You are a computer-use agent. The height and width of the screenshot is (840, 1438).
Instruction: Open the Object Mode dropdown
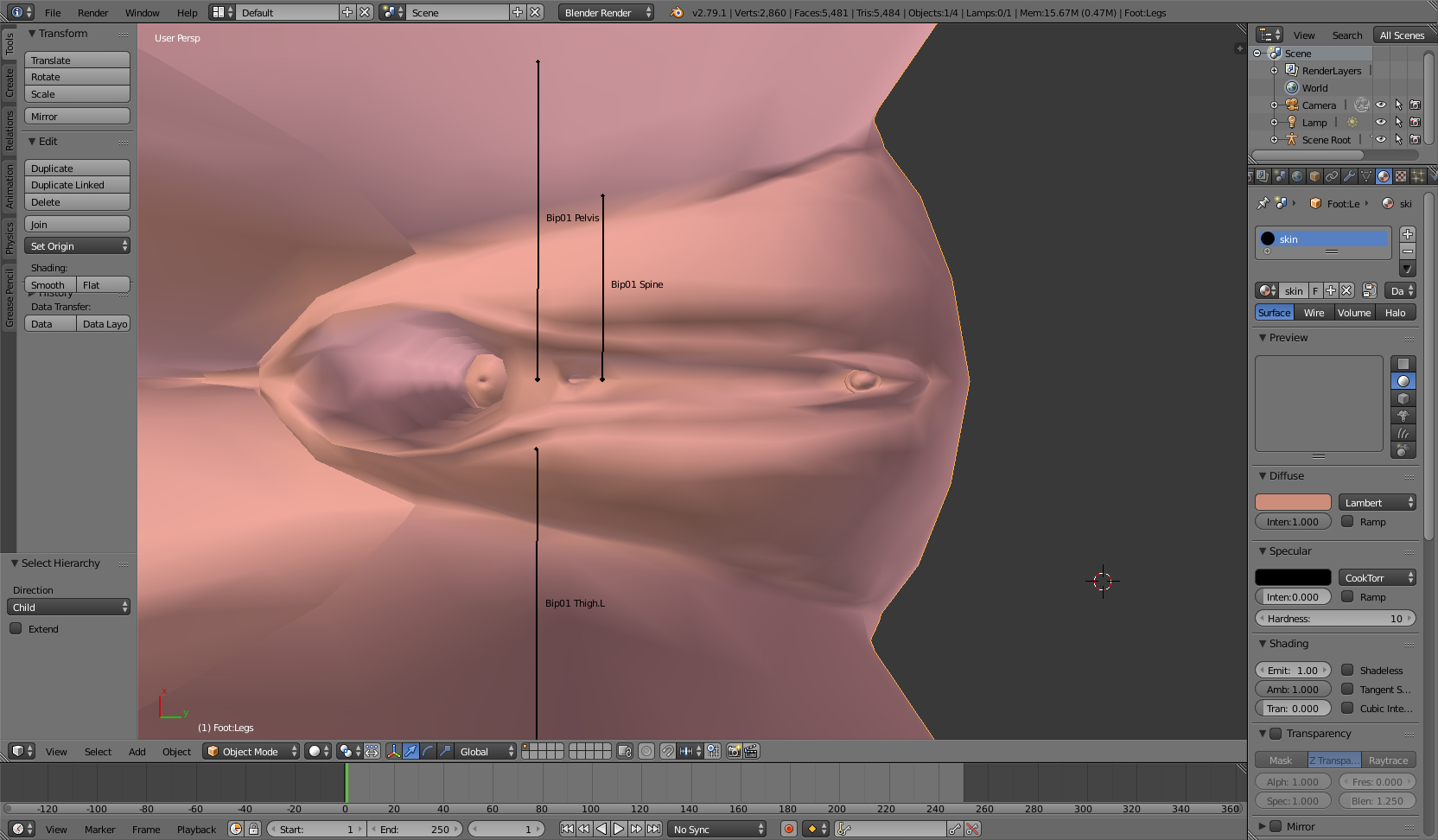click(x=251, y=751)
